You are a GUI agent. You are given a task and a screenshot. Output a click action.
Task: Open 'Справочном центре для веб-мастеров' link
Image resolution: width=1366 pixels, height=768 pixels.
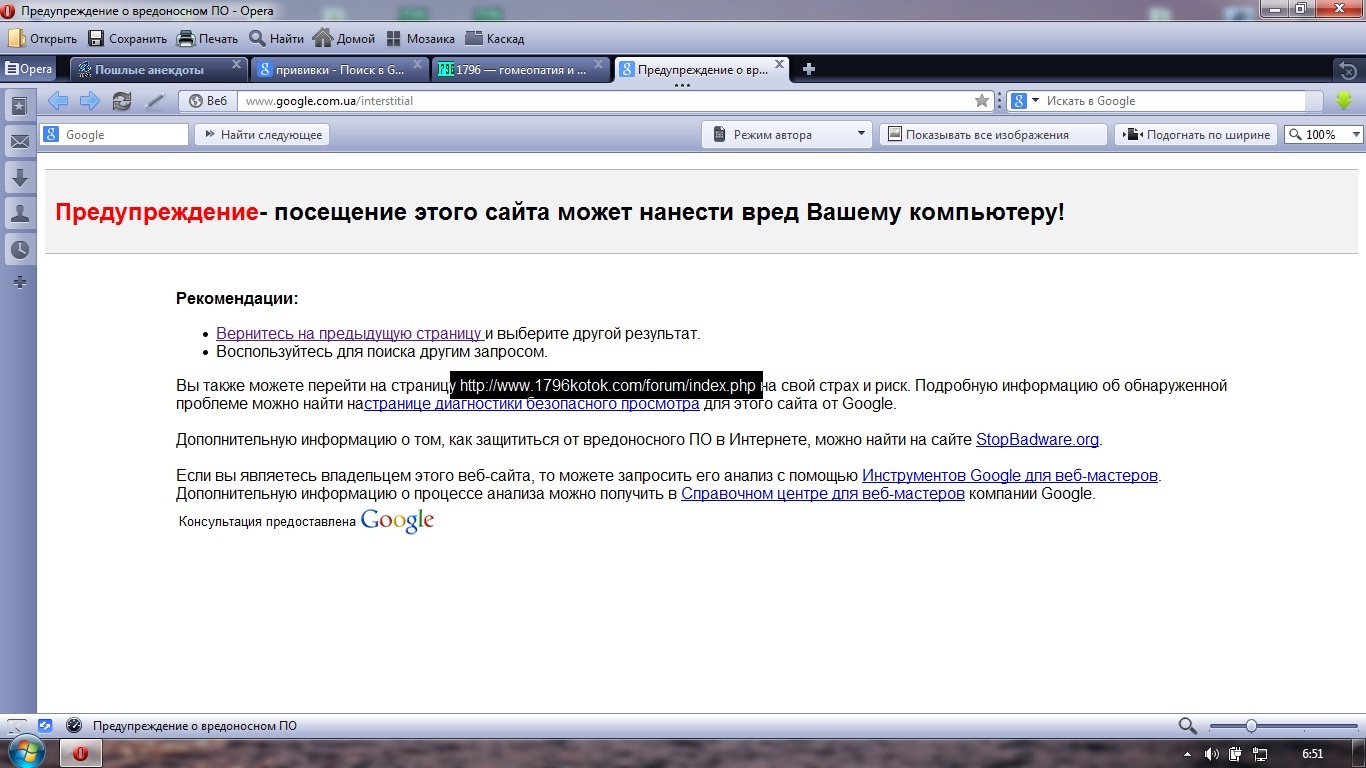point(823,494)
